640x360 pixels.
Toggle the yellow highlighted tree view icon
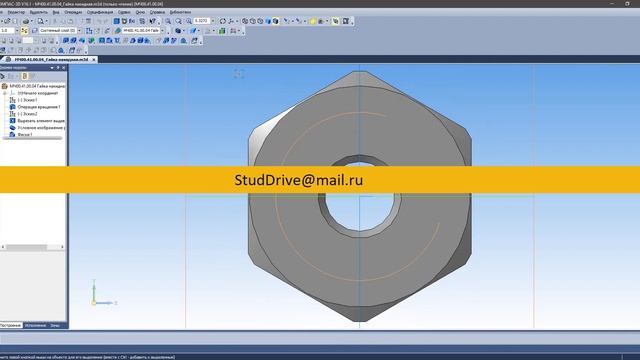click(x=24, y=76)
